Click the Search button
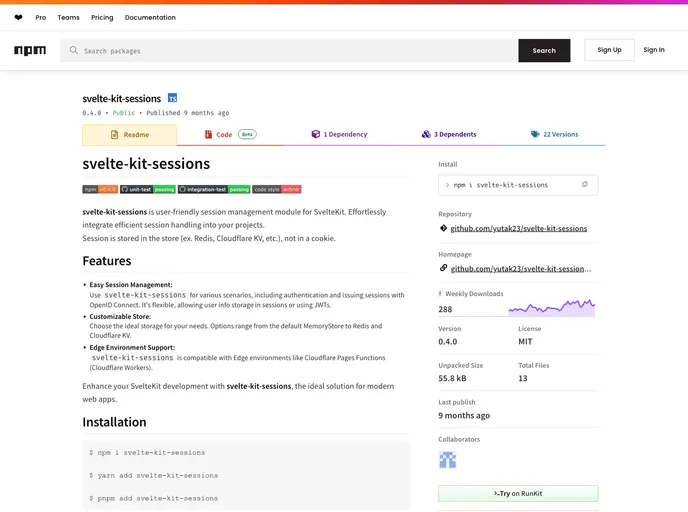Viewport: 688px width, 512px height. pyautogui.click(x=544, y=50)
